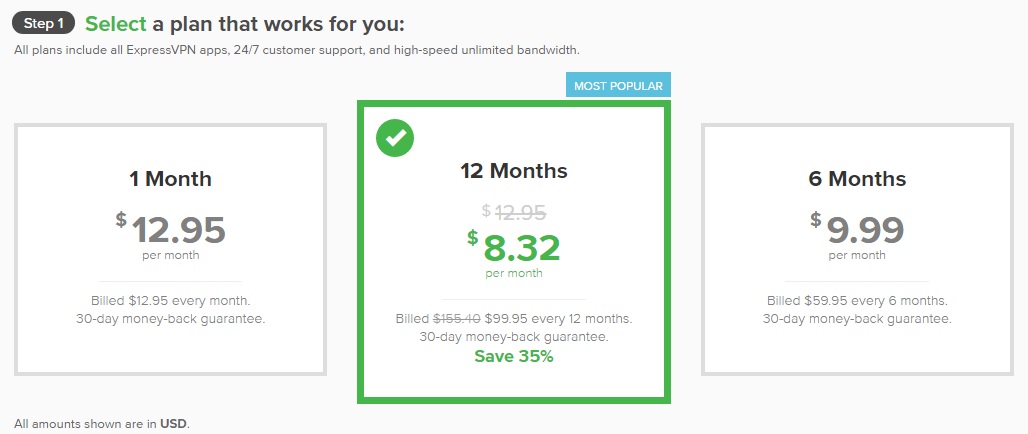Click the Save 35% label

point(514,357)
